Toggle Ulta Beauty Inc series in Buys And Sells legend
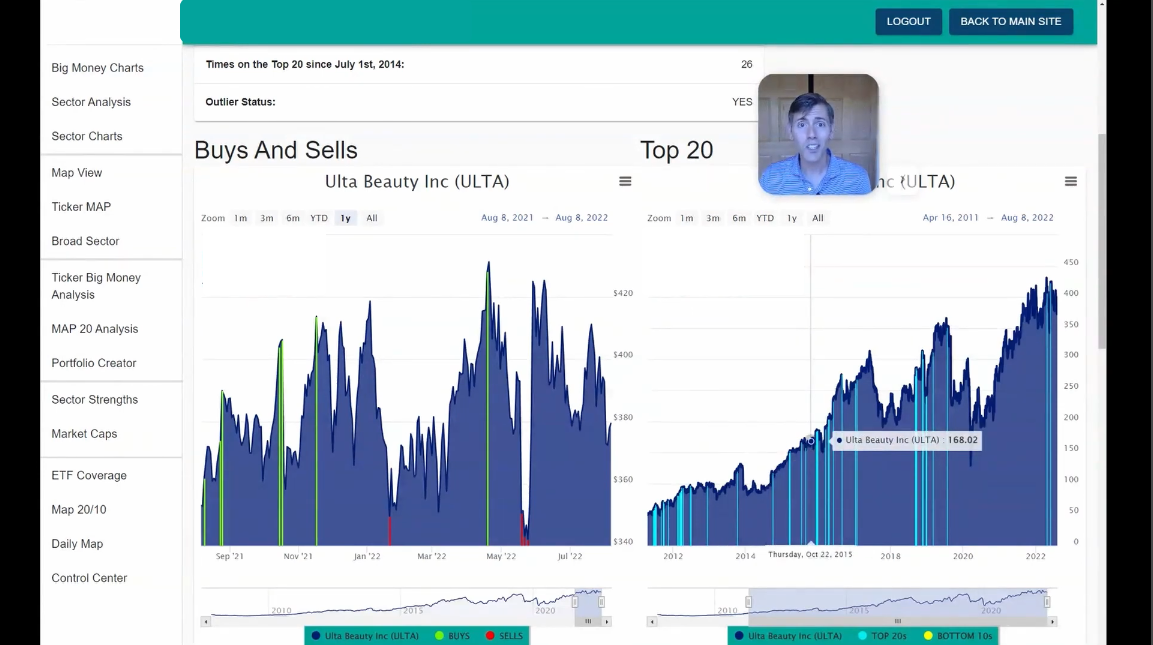The image size is (1153, 645). pyautogui.click(x=365, y=635)
